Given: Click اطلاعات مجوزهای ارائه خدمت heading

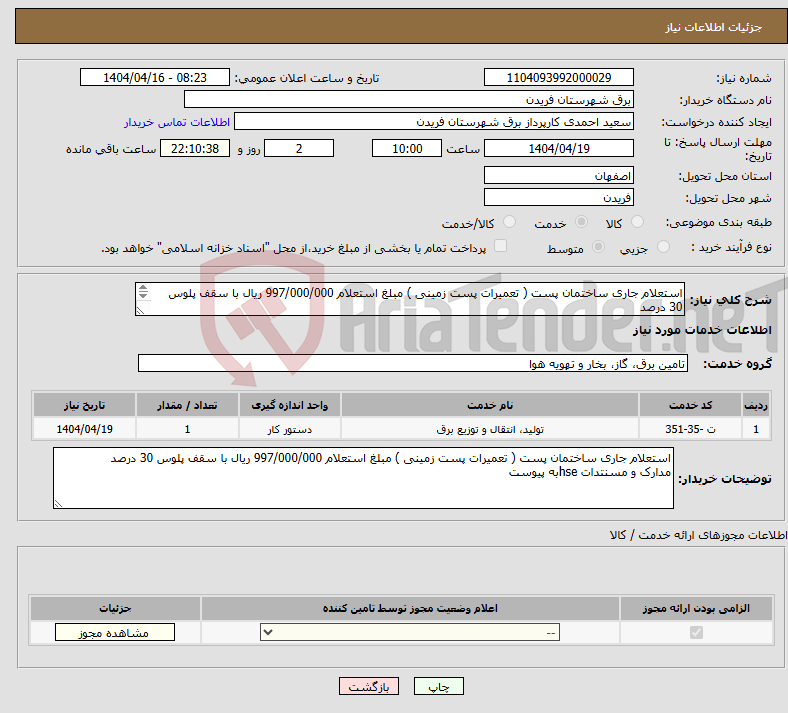Looking at the screenshot, I should tap(698, 535).
